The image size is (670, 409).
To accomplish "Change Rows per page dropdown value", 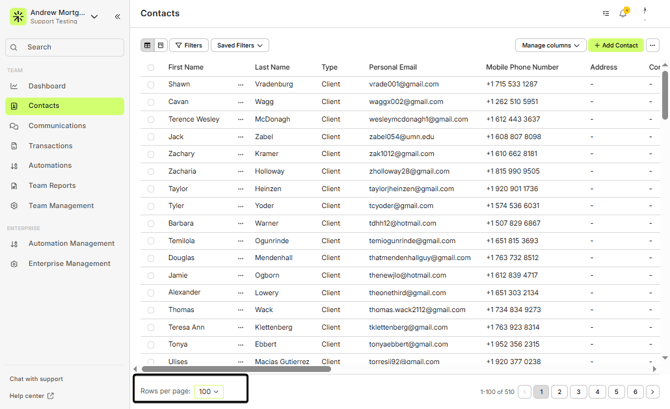I will (209, 391).
